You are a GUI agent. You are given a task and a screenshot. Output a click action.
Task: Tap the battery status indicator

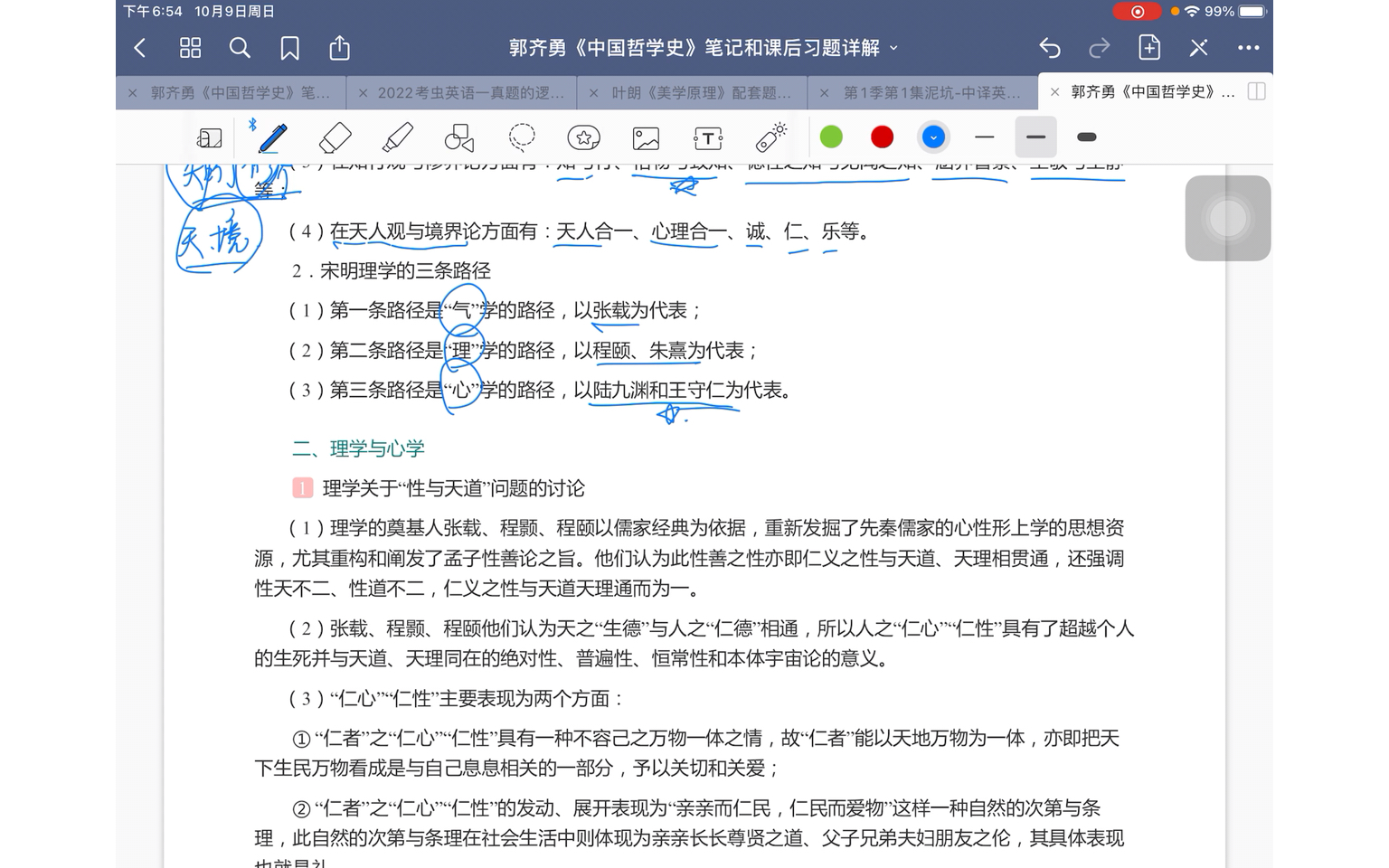tap(1252, 12)
